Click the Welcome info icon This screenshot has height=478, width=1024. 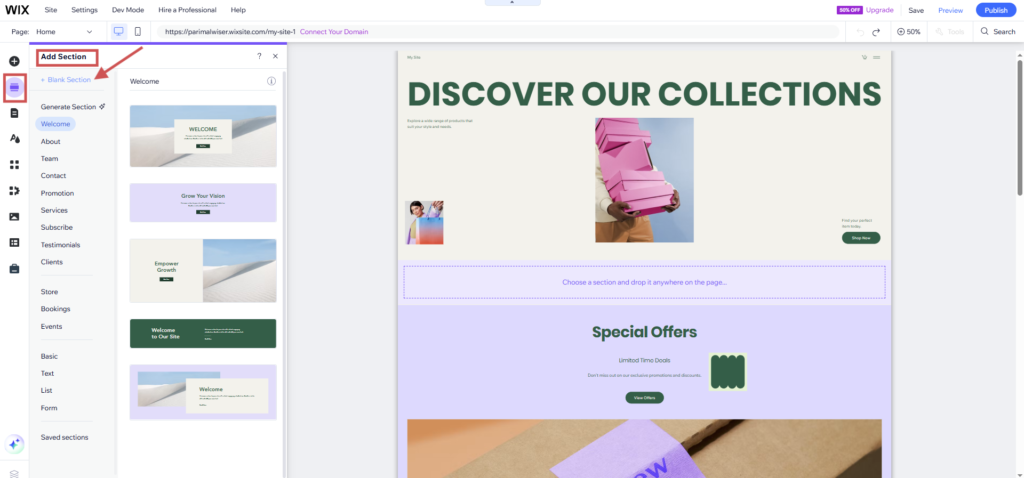[x=271, y=81]
